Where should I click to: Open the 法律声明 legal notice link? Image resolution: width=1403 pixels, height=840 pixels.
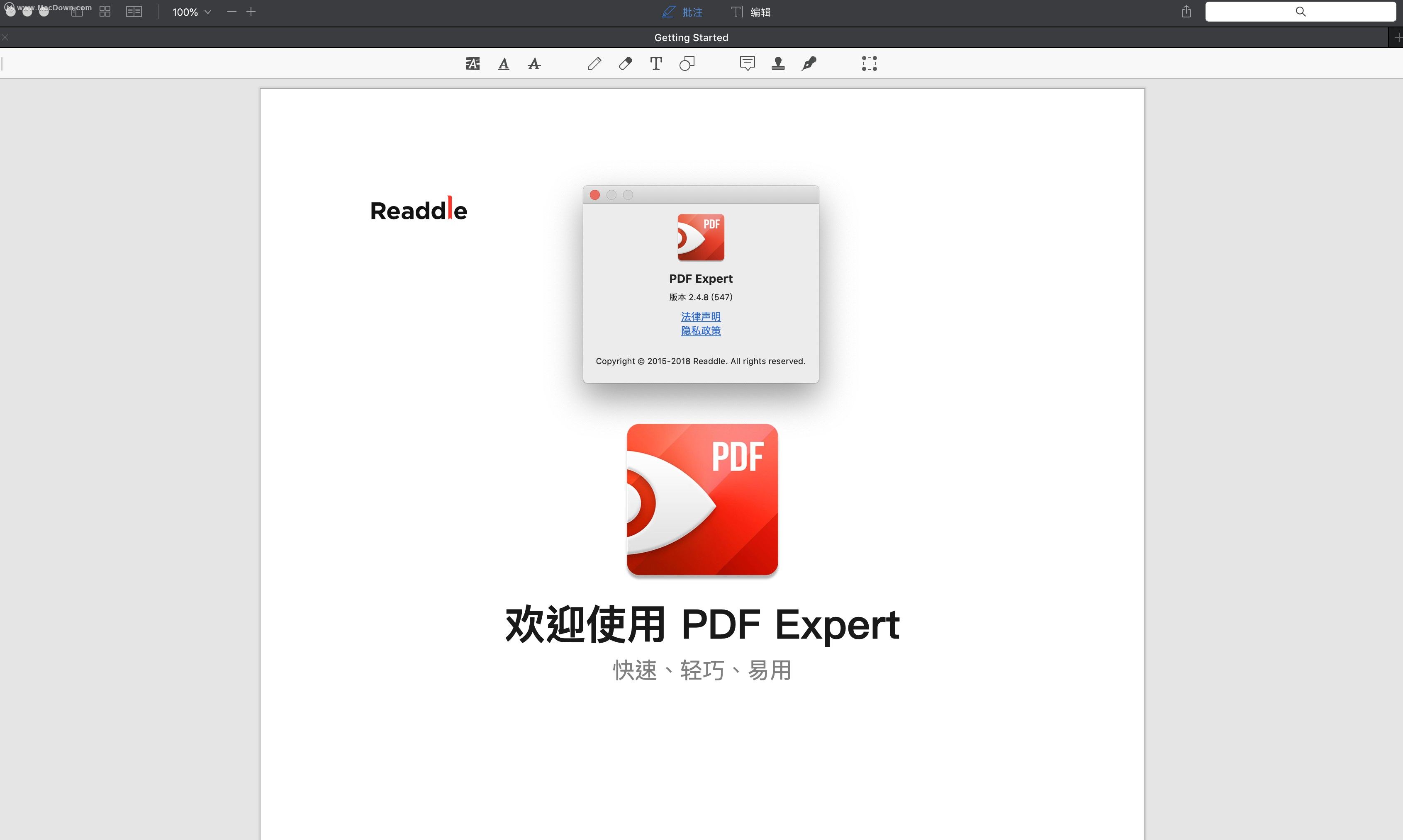[701, 316]
